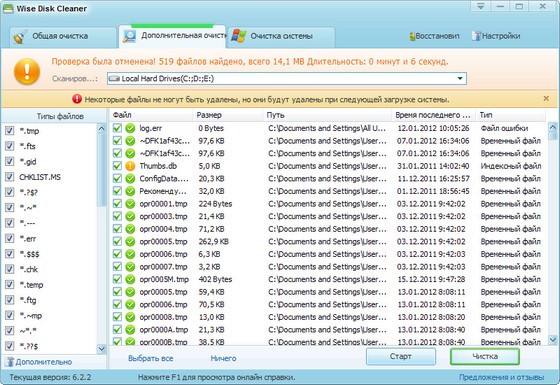Screen dimensions: 560x385
Task: Click the trash icon beside Дополнительно
Action: tap(10, 362)
